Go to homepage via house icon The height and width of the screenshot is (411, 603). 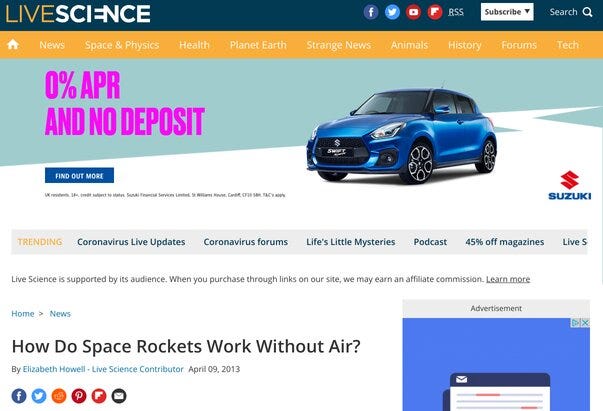[13, 45]
